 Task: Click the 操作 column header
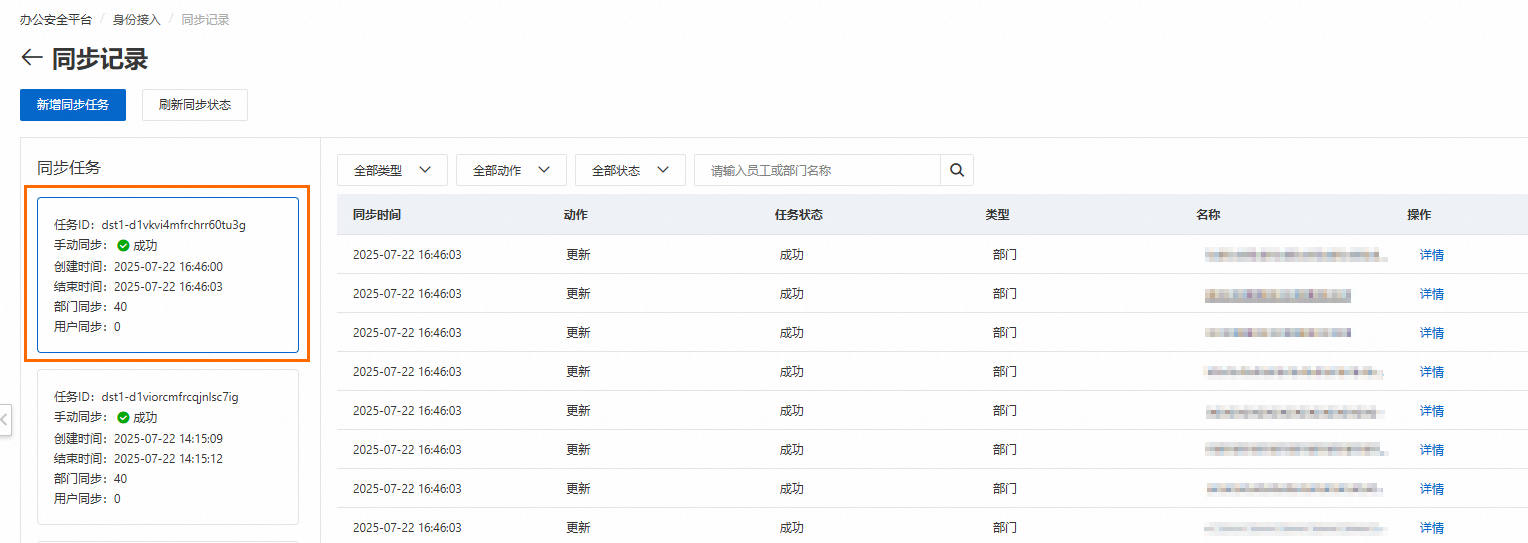(1419, 215)
